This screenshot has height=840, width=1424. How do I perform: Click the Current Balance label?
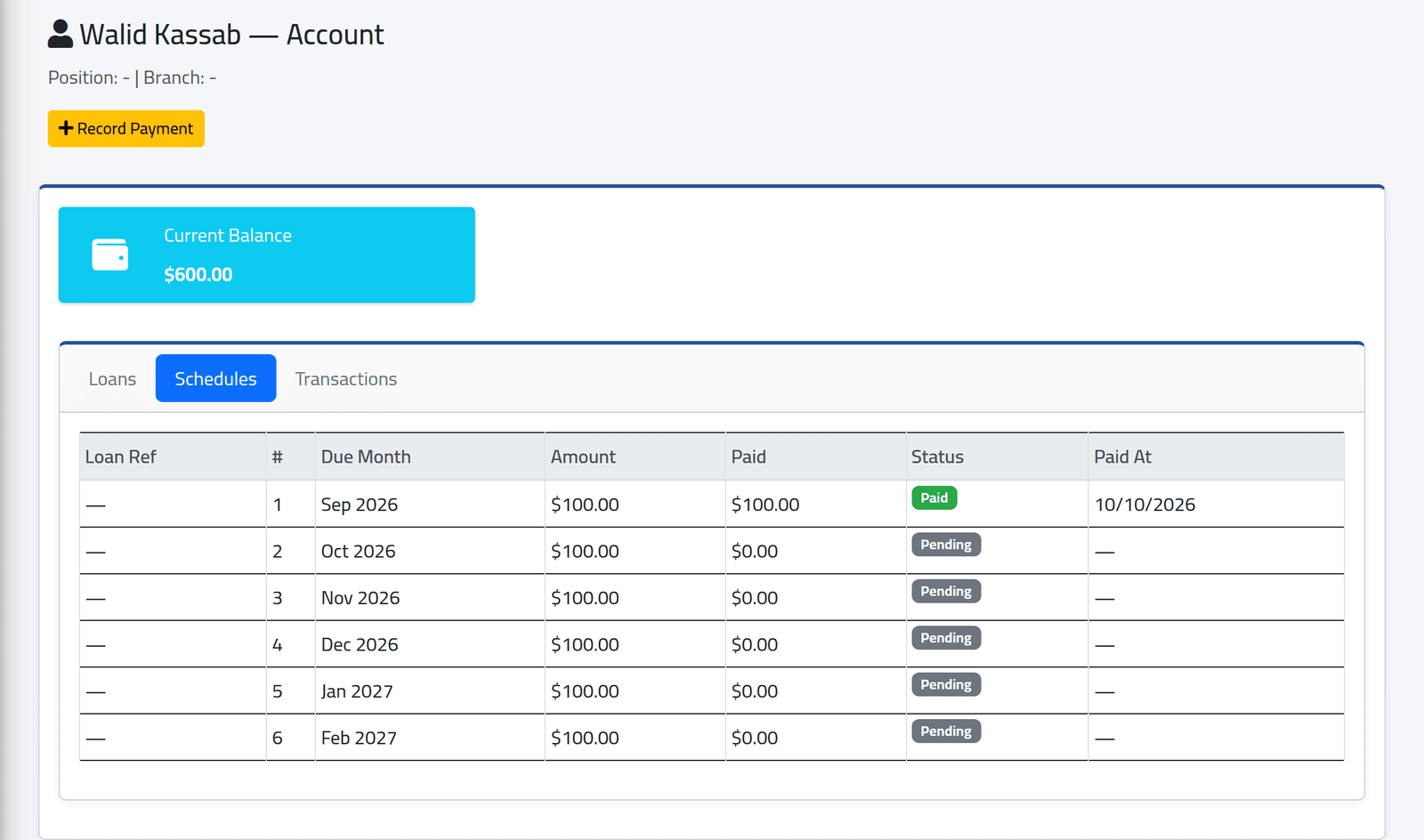pos(228,236)
